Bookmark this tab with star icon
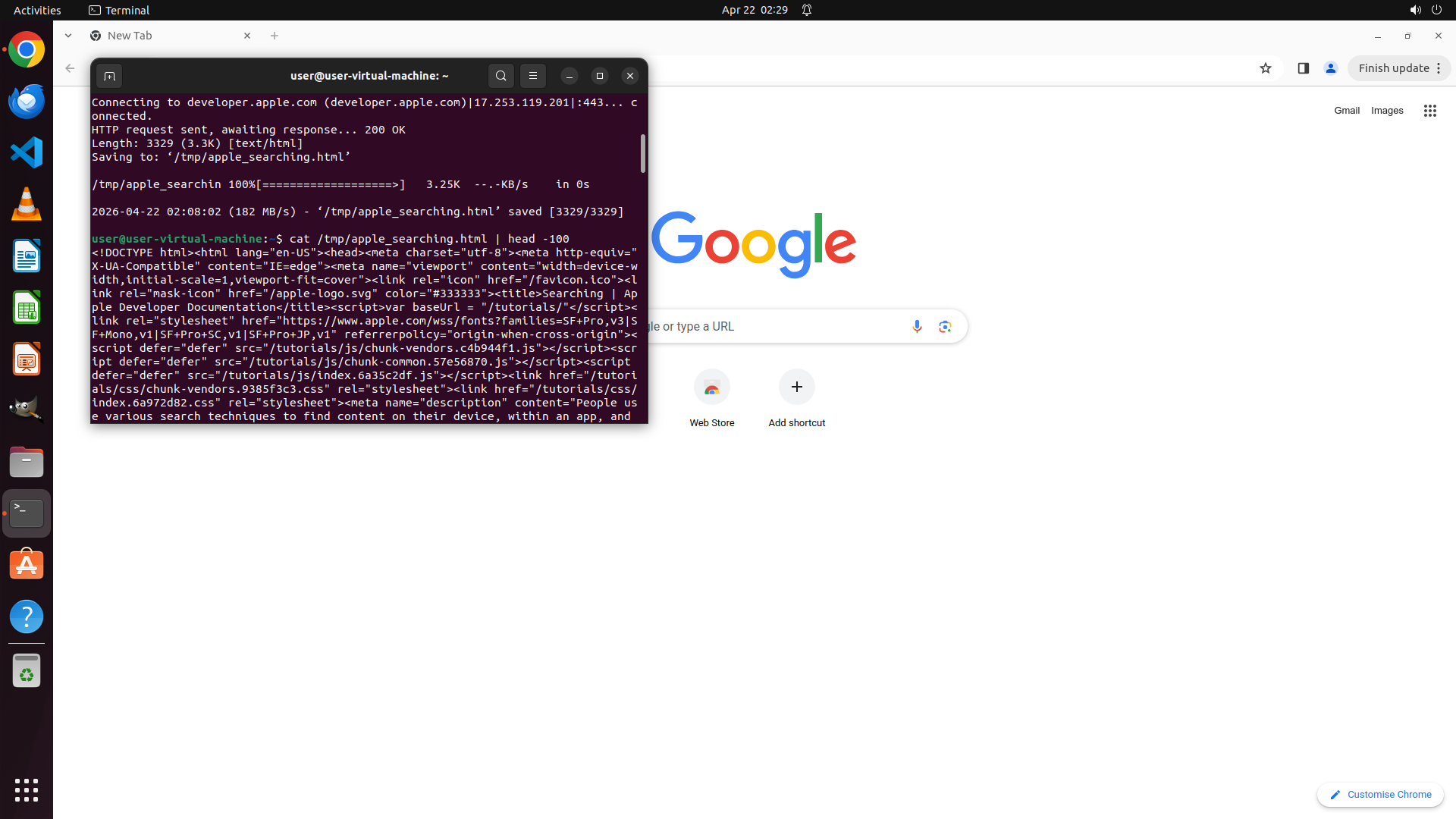The width and height of the screenshot is (1456, 819). tap(1265, 68)
